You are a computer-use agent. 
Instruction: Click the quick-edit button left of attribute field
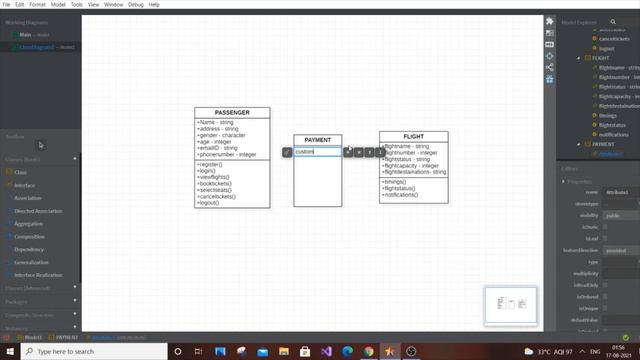pyautogui.click(x=287, y=152)
